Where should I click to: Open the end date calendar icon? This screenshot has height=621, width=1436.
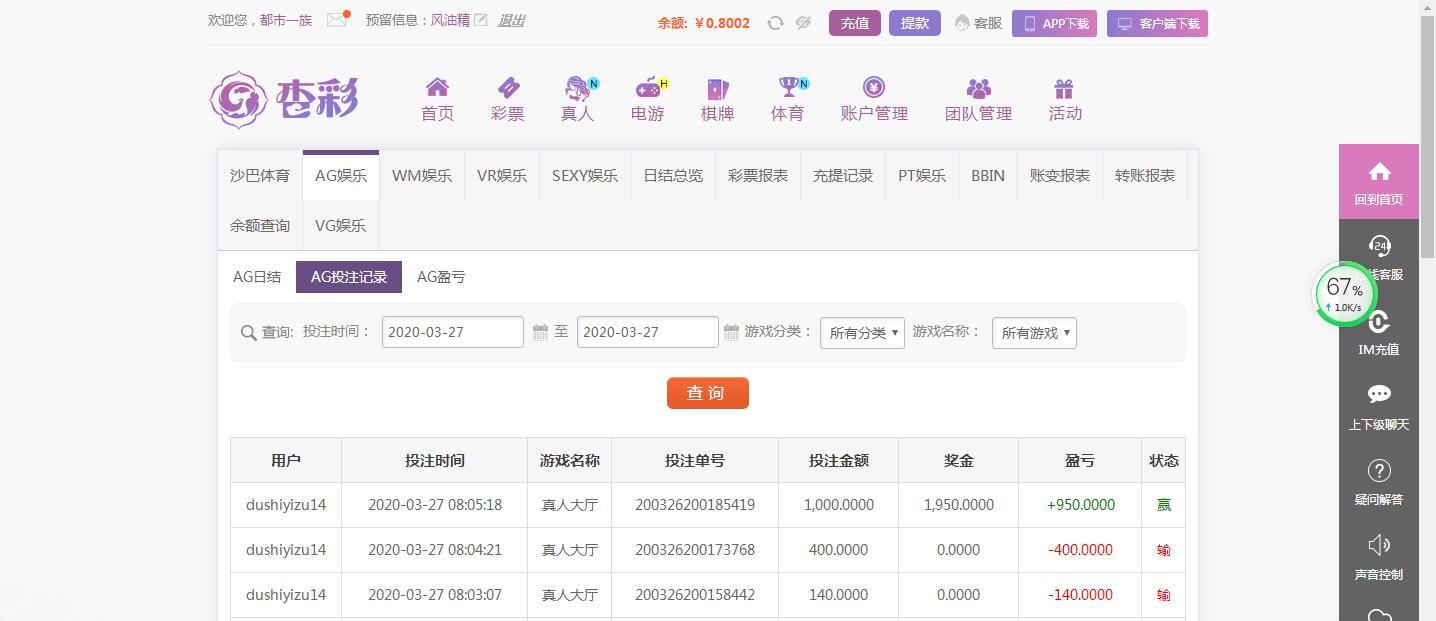coord(731,332)
